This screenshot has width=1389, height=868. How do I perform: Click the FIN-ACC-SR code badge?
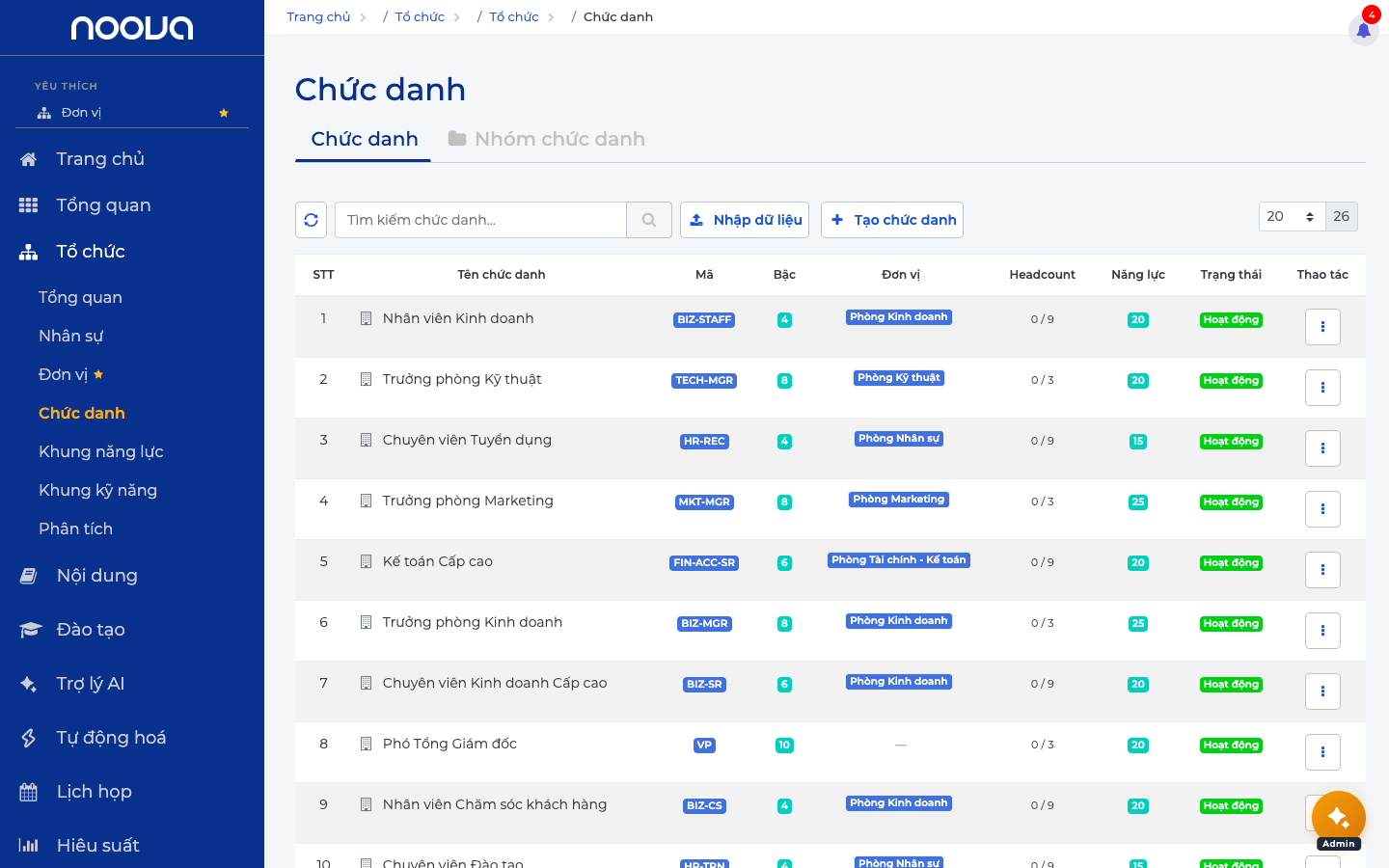[x=704, y=563]
